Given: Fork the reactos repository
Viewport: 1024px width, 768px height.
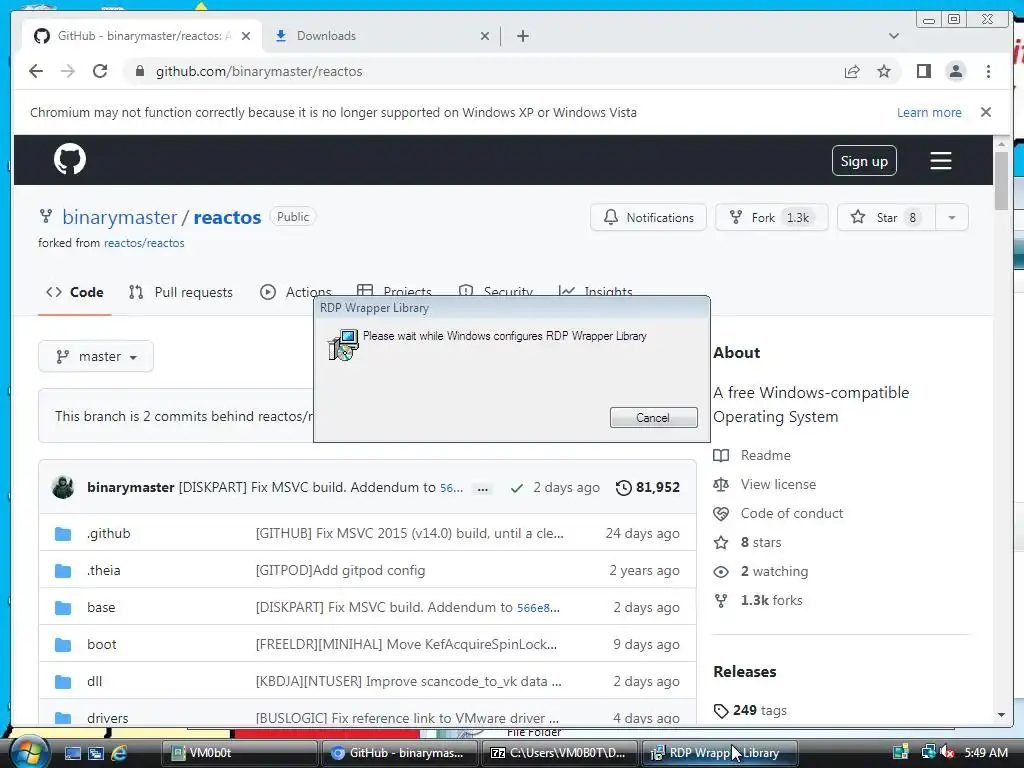Looking at the screenshot, I should [771, 217].
